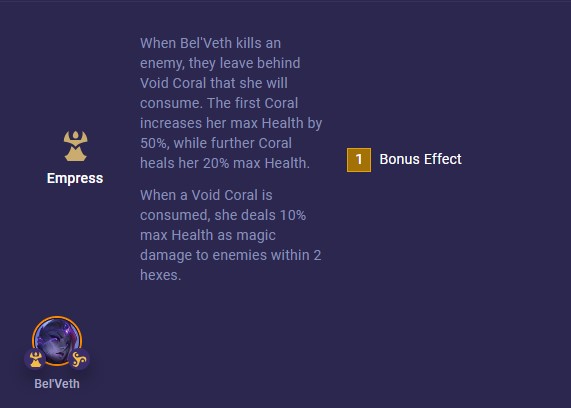Viewport: 571px width, 408px height.
Task: Select the Bonus Effect label
Action: (x=420, y=159)
